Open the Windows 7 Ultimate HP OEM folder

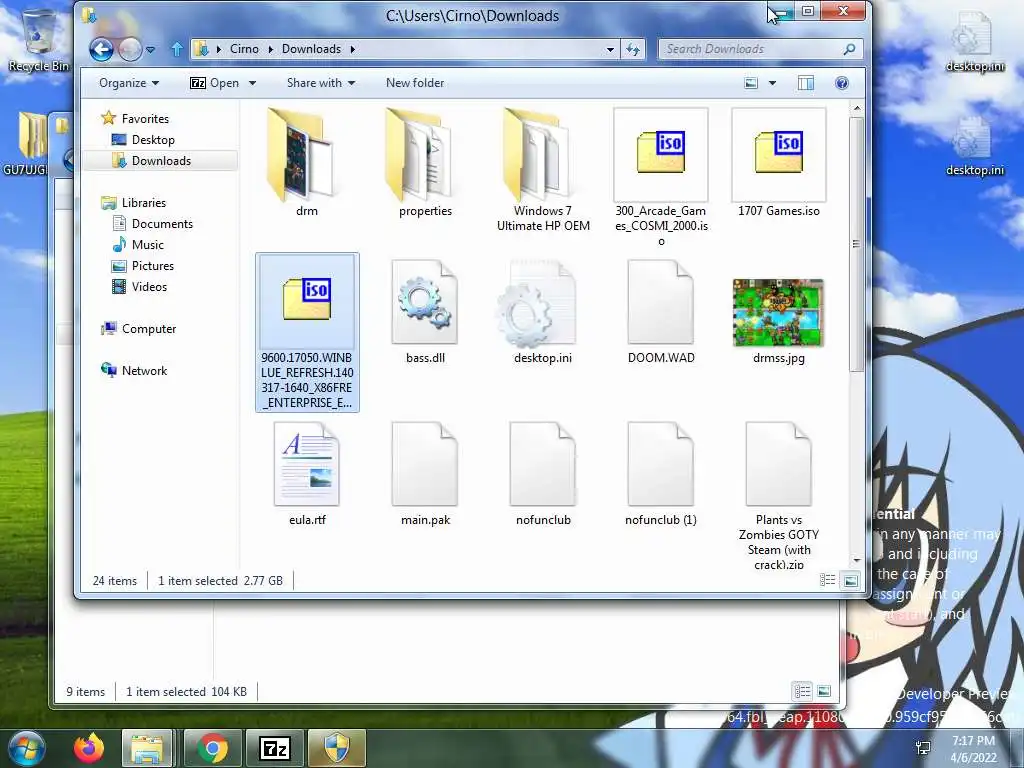(x=543, y=170)
